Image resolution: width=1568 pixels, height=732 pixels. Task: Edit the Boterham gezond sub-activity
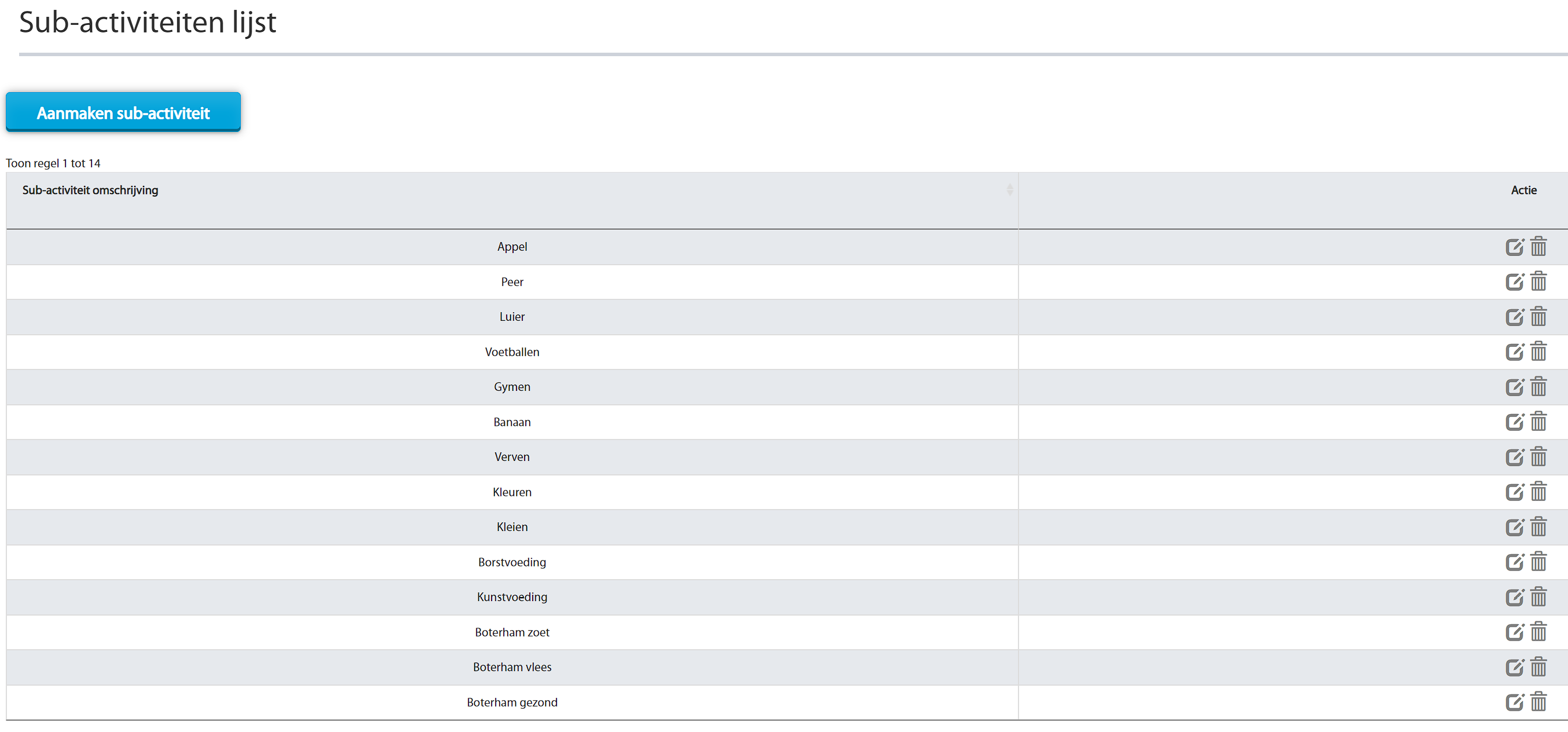click(1514, 702)
